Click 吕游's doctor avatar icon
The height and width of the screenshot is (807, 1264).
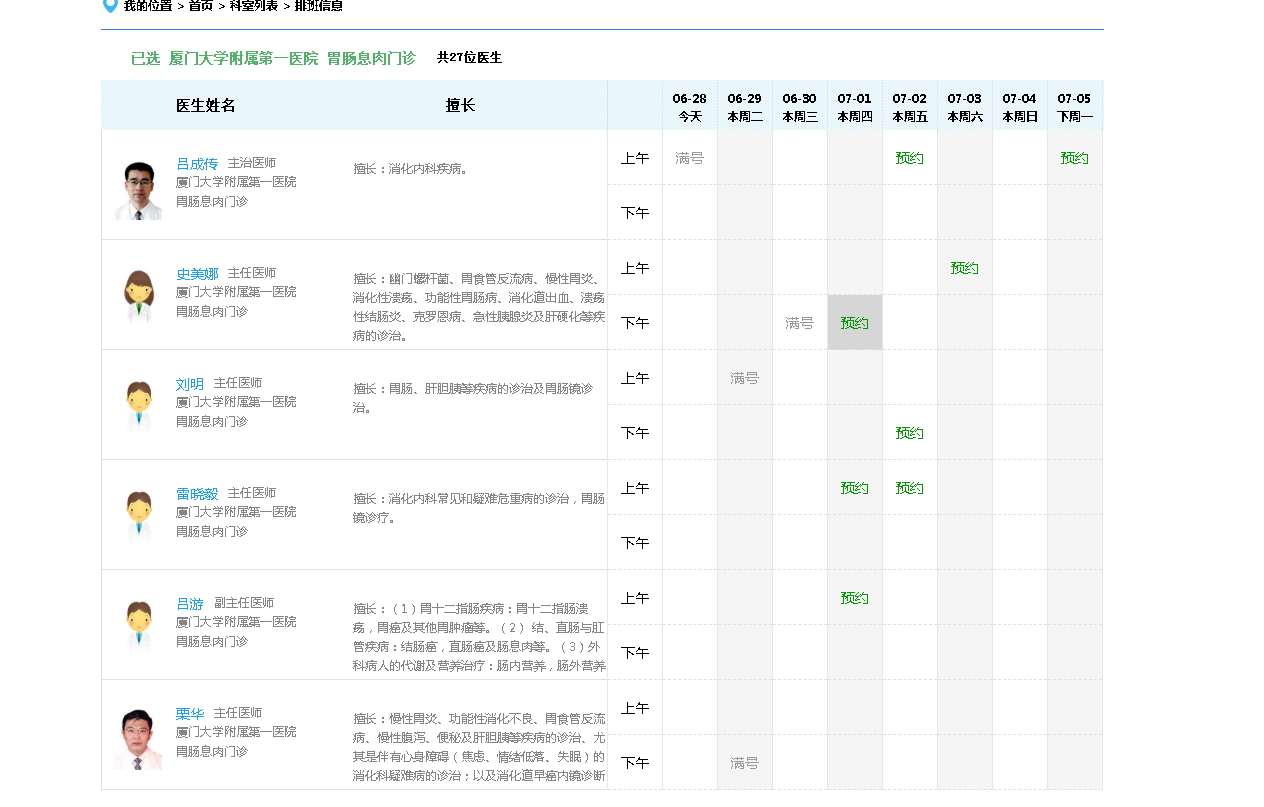coord(138,625)
